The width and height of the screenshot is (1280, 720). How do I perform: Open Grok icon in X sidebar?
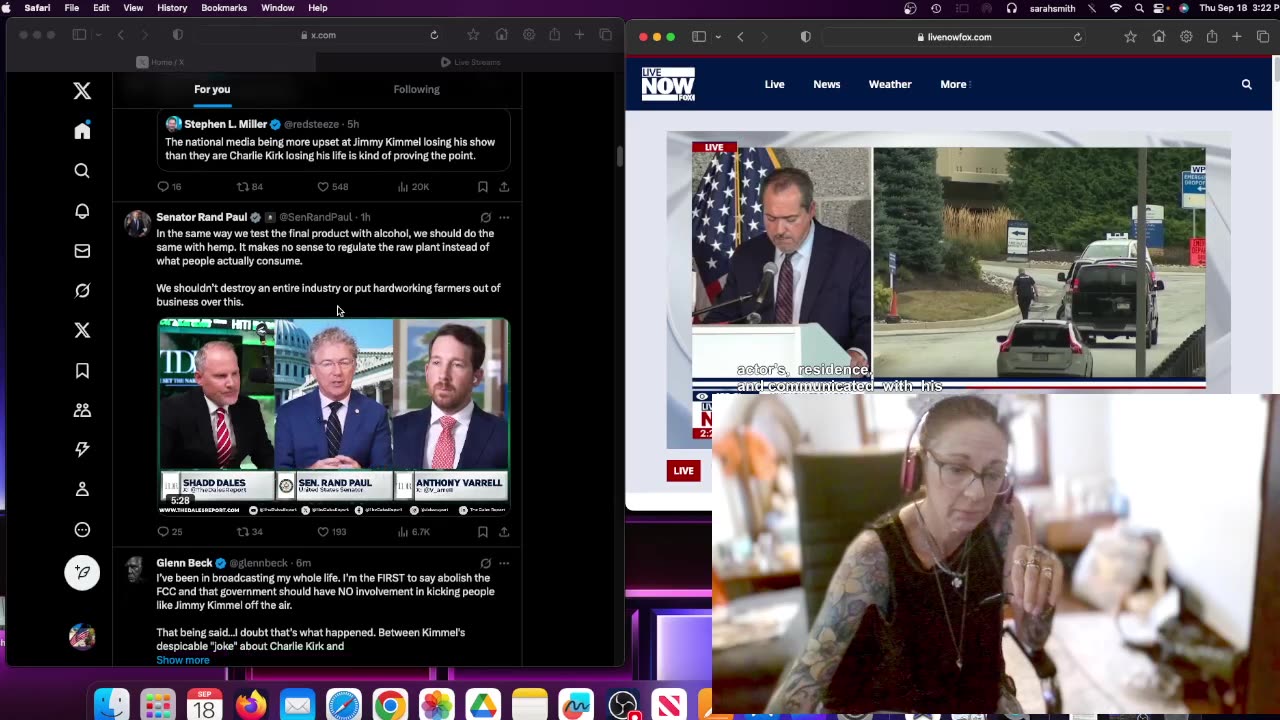[82, 291]
